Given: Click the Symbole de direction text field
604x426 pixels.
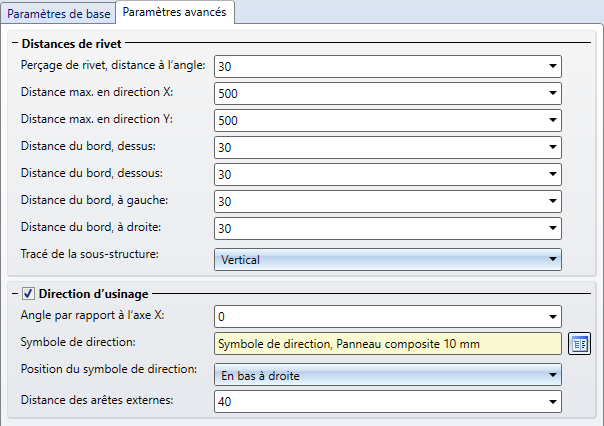Looking at the screenshot, I should point(388,344).
